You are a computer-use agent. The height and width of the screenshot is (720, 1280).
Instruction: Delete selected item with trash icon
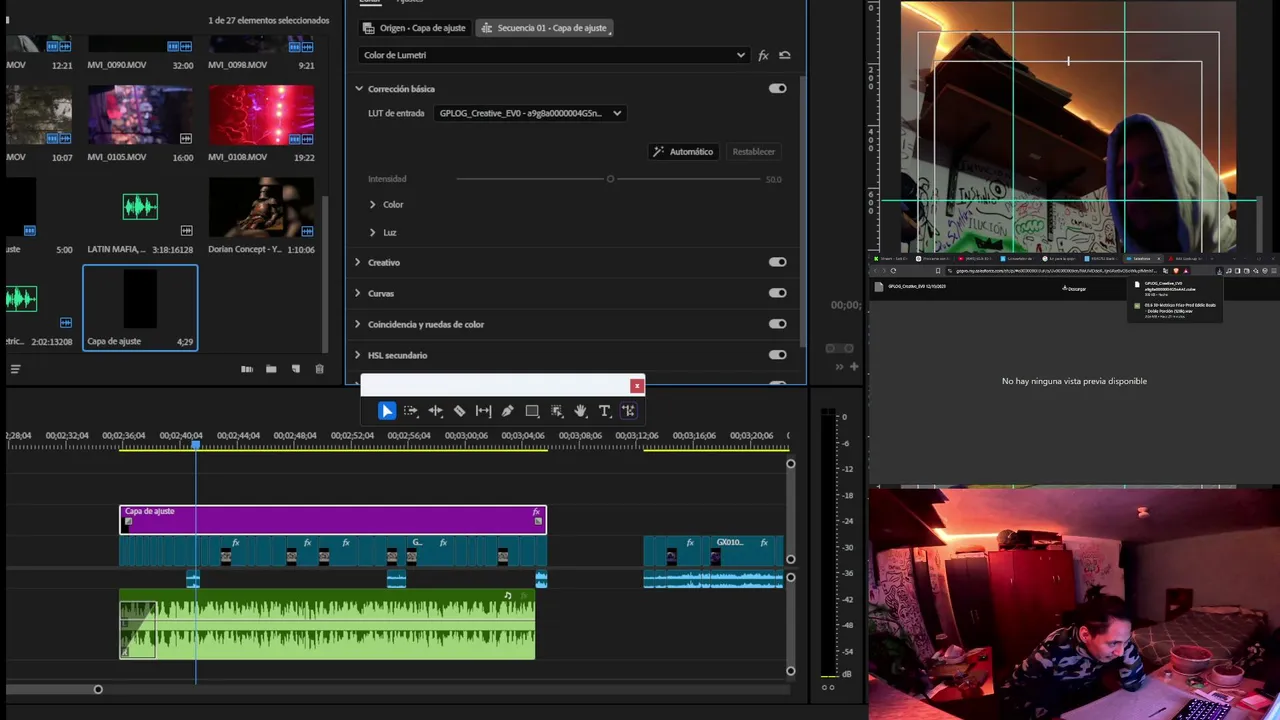point(320,369)
